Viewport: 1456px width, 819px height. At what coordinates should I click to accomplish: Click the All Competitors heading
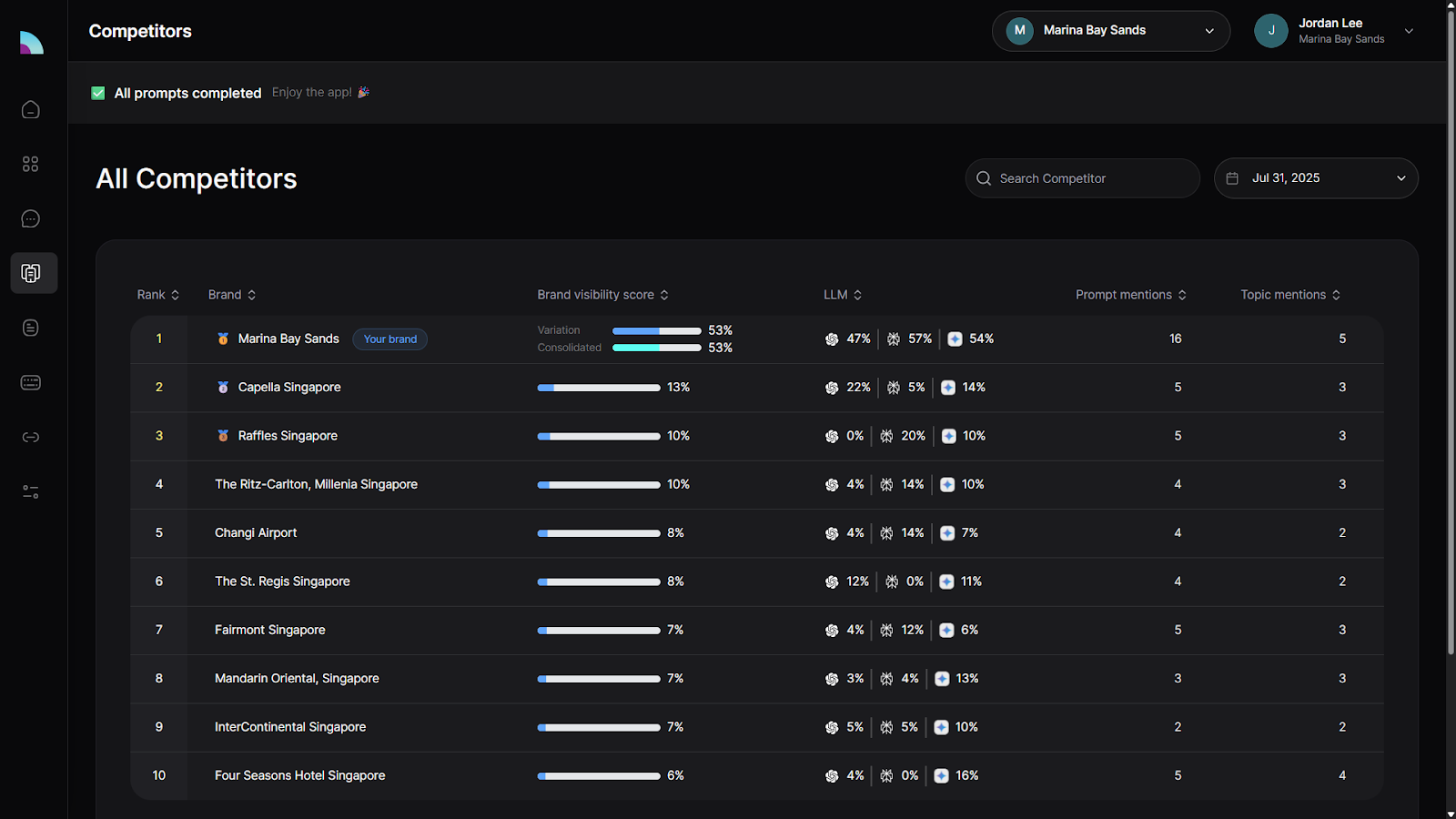tap(197, 178)
